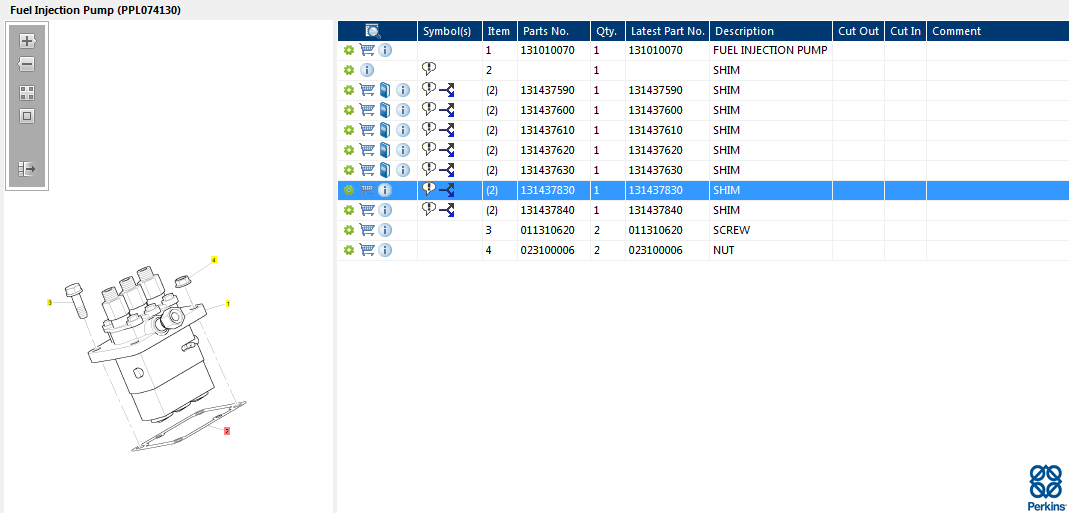Click callout 3 label in diagram
The height and width of the screenshot is (513, 1069).
49,302
